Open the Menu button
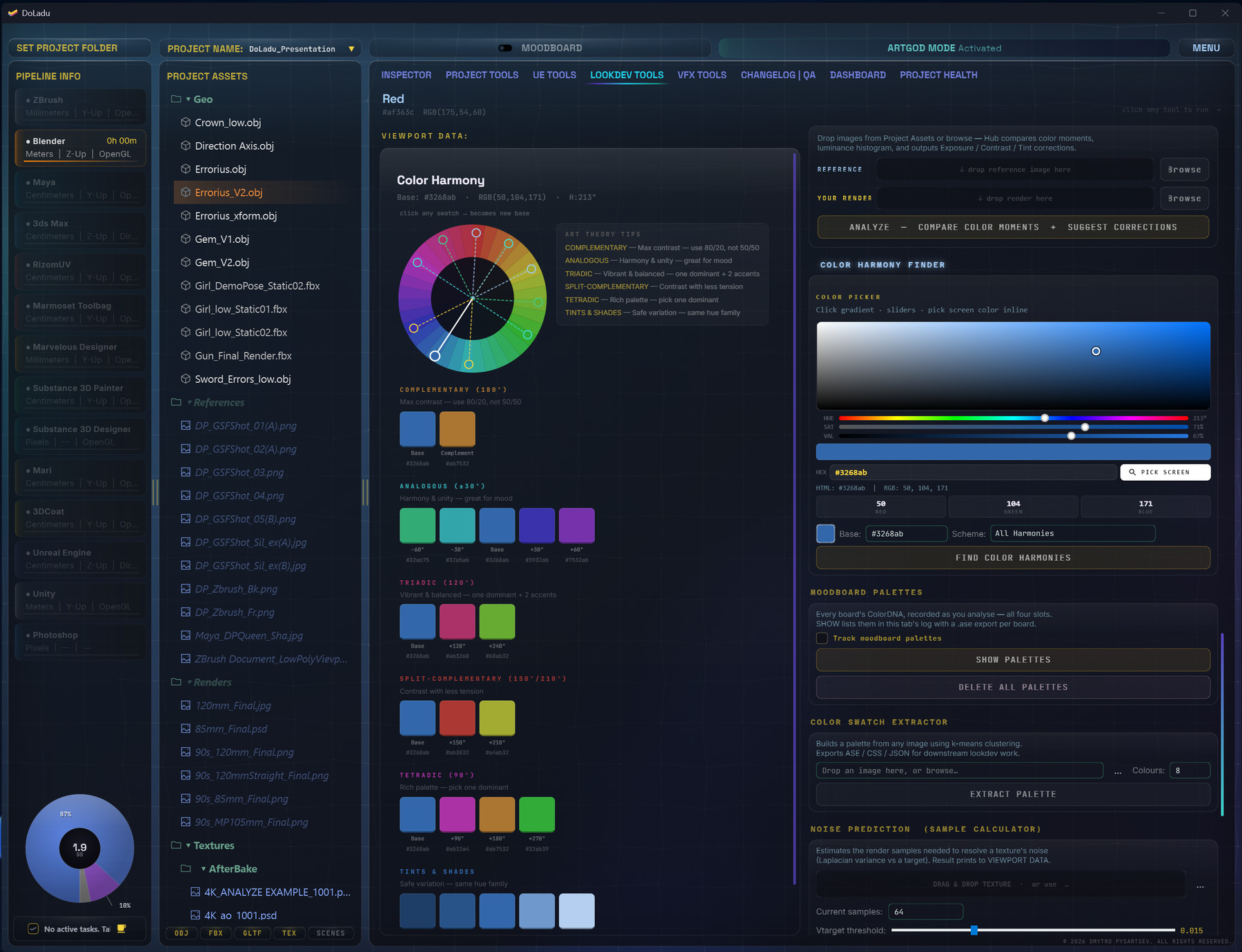Screen dimensions: 1242x952 click(1206, 48)
